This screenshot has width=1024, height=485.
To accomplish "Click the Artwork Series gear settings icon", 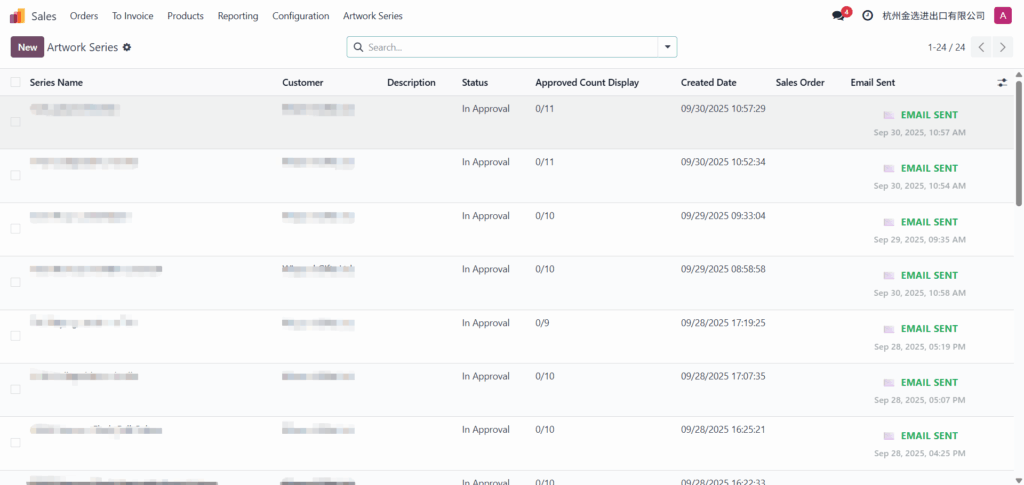I will coord(127,47).
